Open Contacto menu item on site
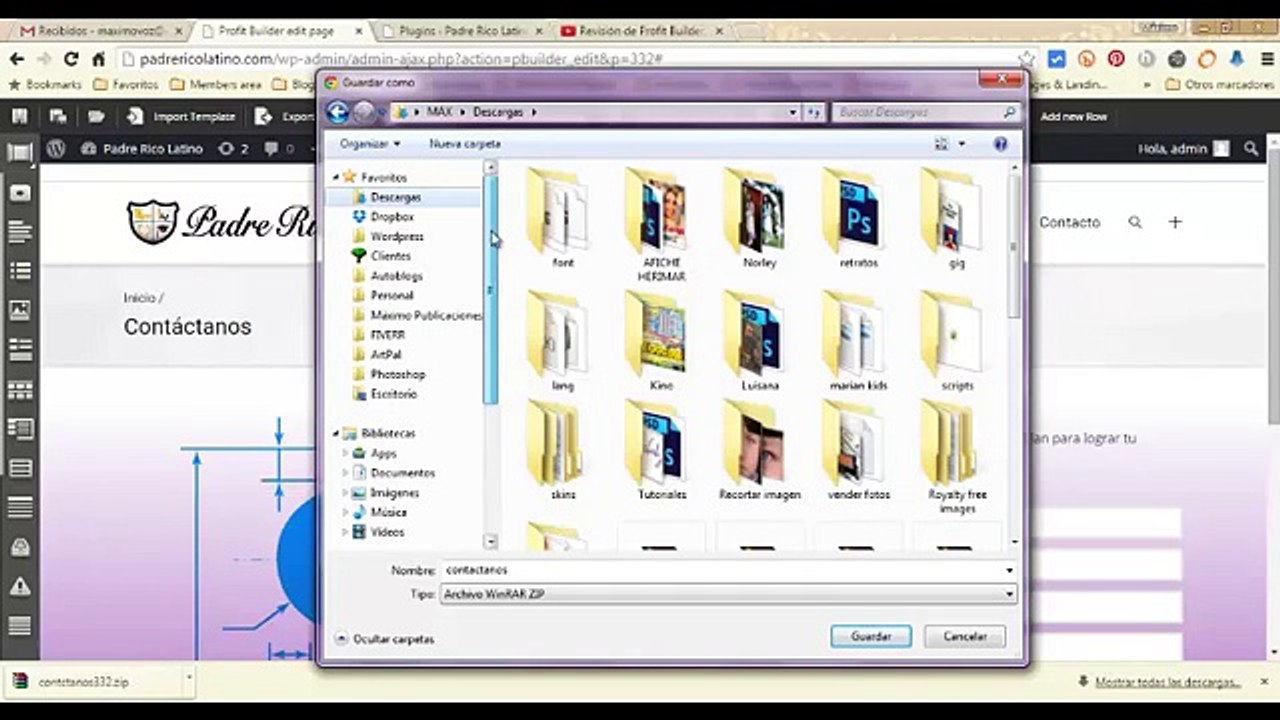Viewport: 1280px width, 720px height. (1069, 222)
